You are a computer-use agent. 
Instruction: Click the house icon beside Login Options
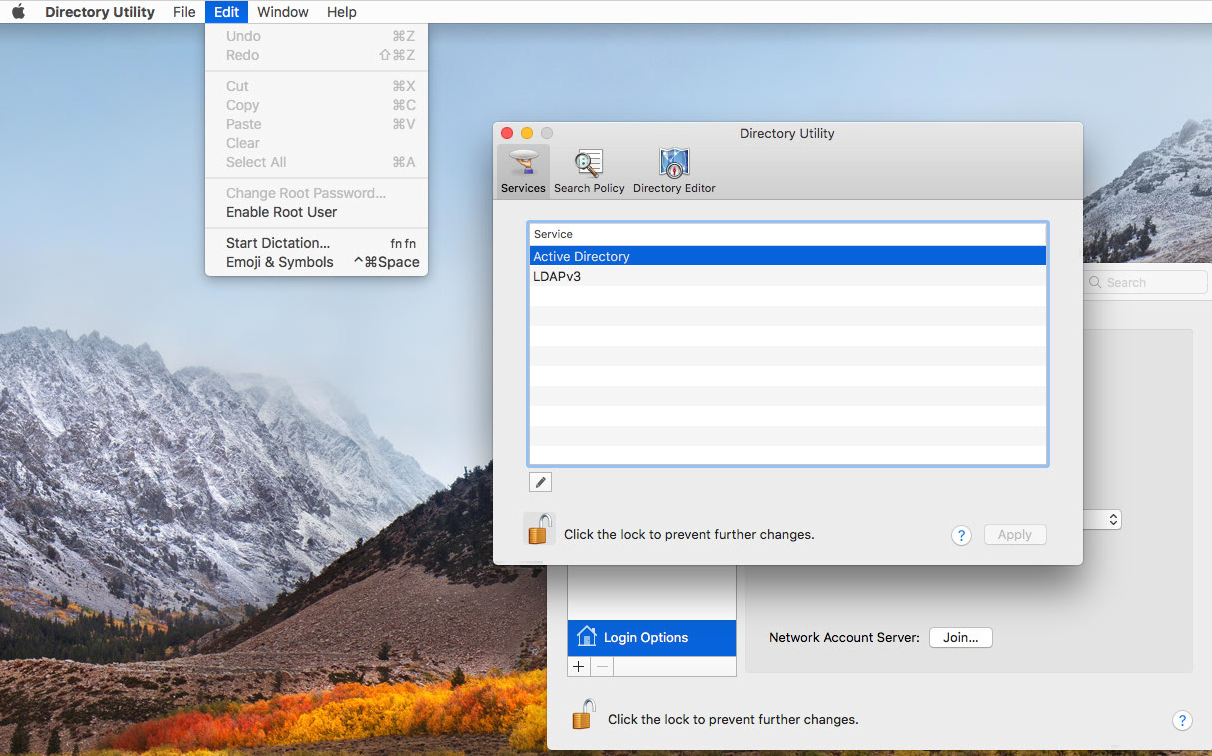tap(587, 637)
